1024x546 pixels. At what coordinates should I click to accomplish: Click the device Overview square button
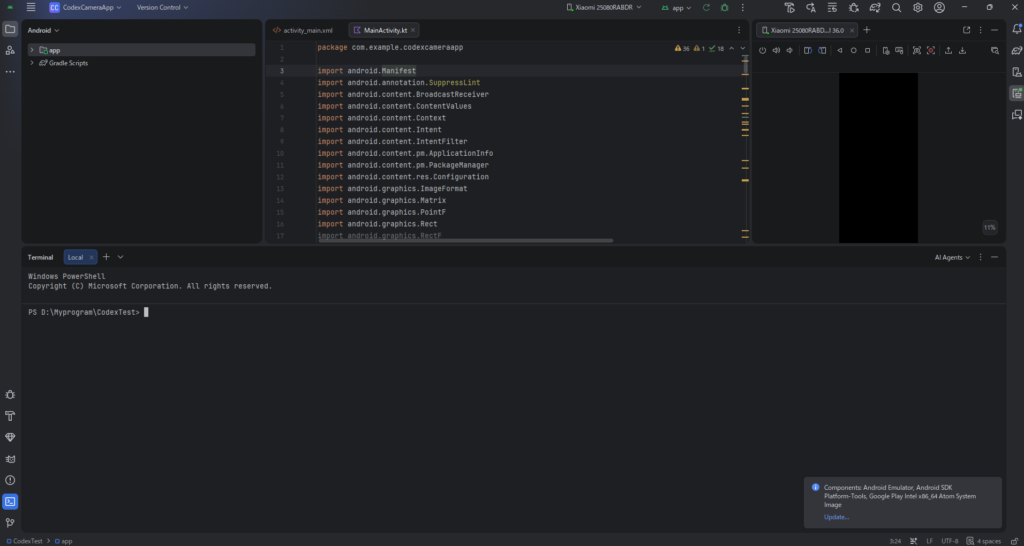pyautogui.click(x=867, y=50)
